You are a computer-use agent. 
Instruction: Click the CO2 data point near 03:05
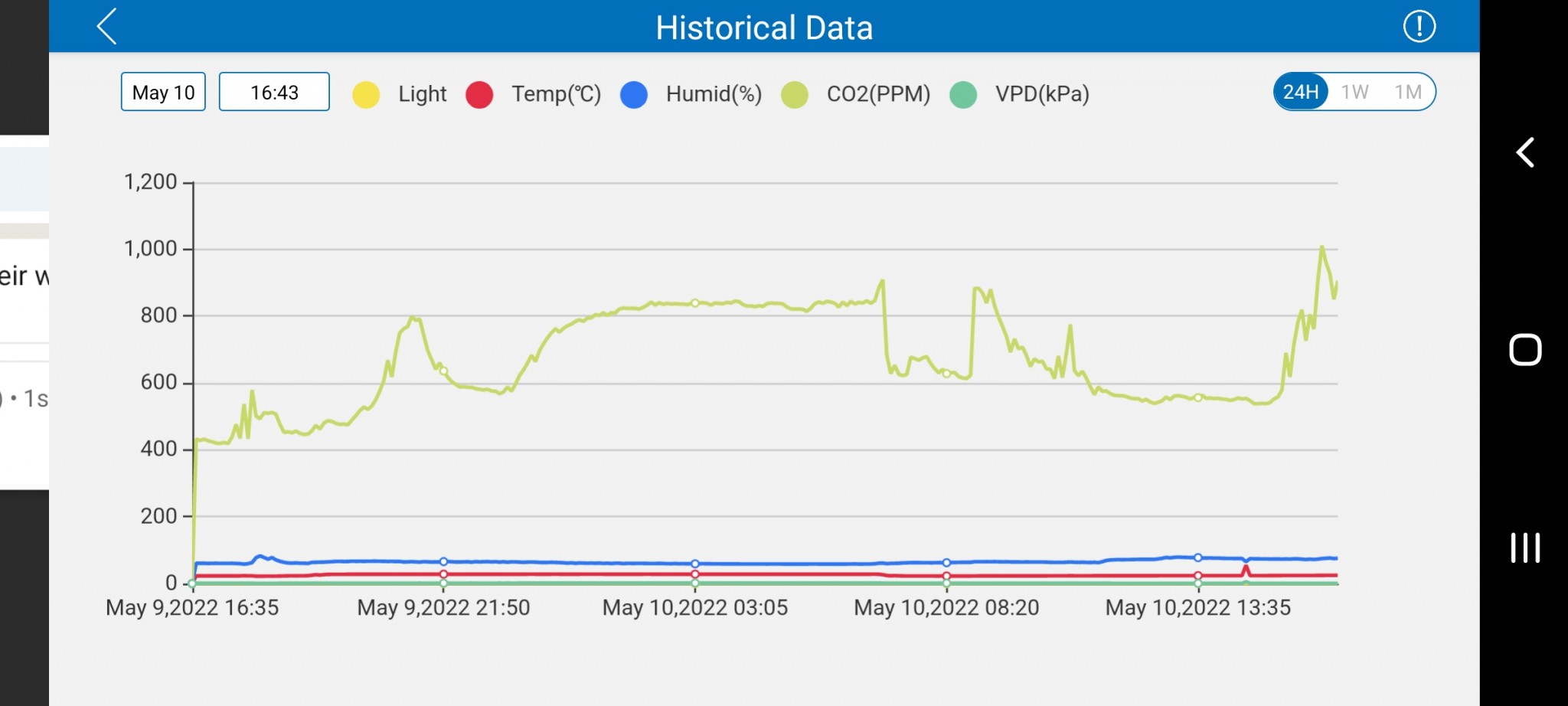[695, 303]
